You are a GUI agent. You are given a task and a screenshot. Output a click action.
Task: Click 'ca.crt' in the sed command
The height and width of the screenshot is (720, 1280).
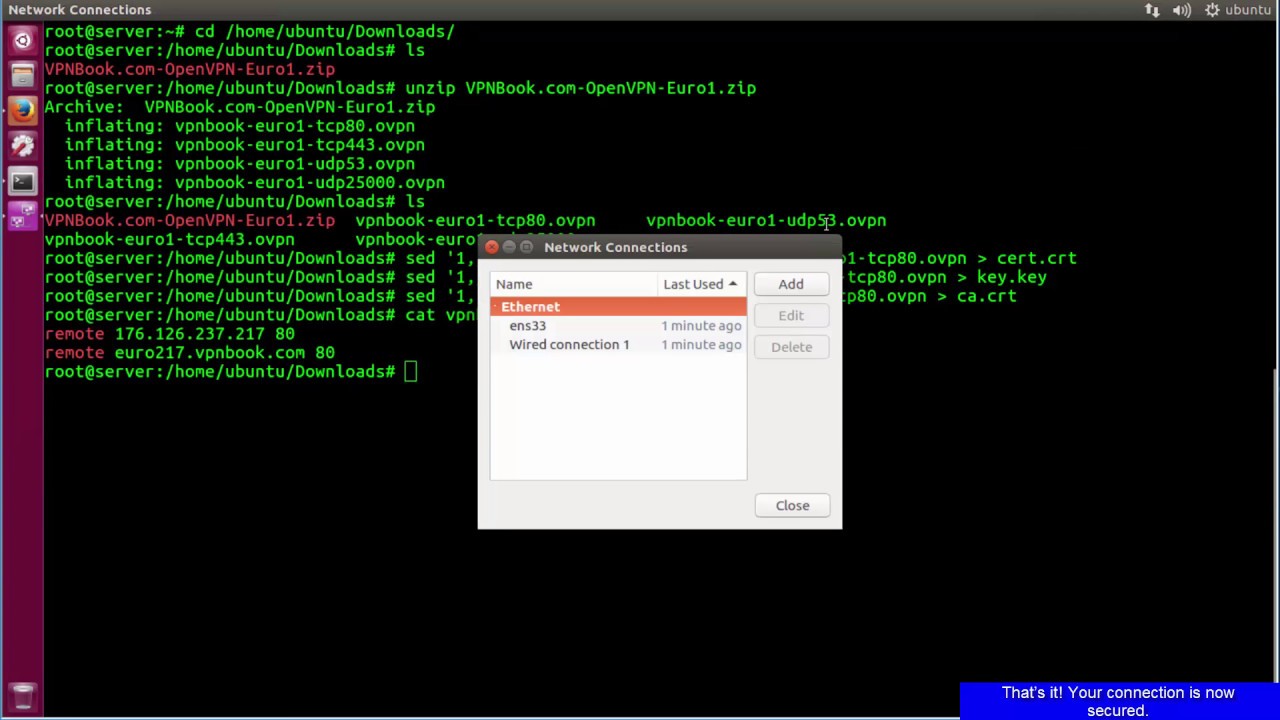[987, 296]
